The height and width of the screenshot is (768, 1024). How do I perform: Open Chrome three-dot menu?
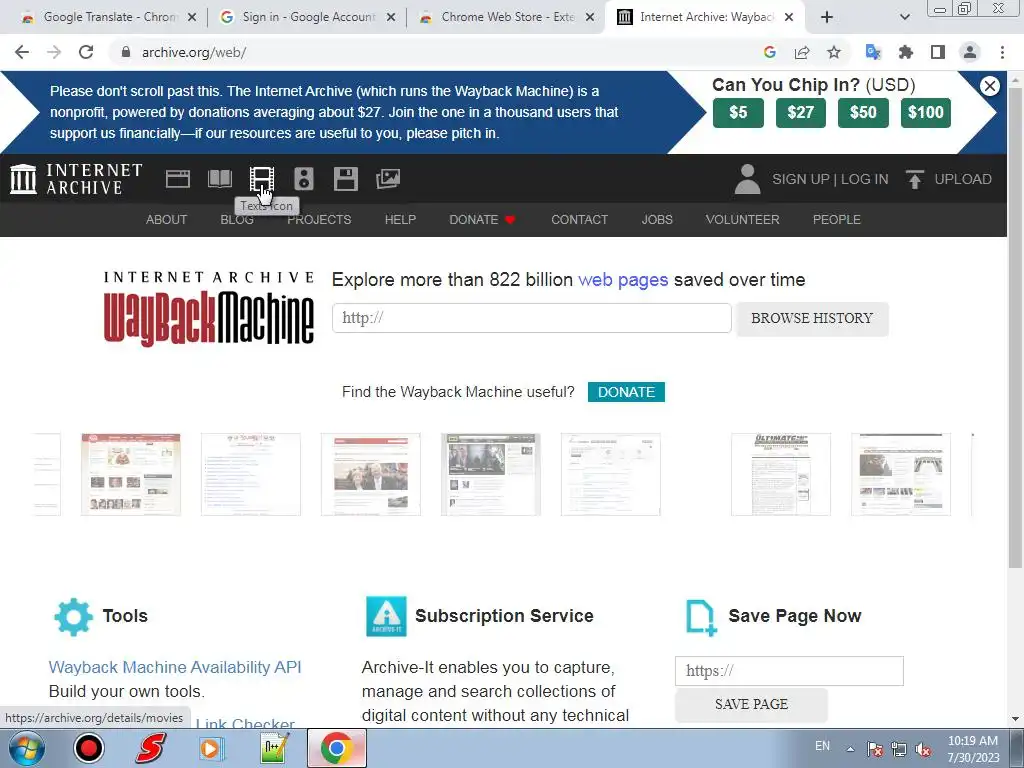(1002, 52)
